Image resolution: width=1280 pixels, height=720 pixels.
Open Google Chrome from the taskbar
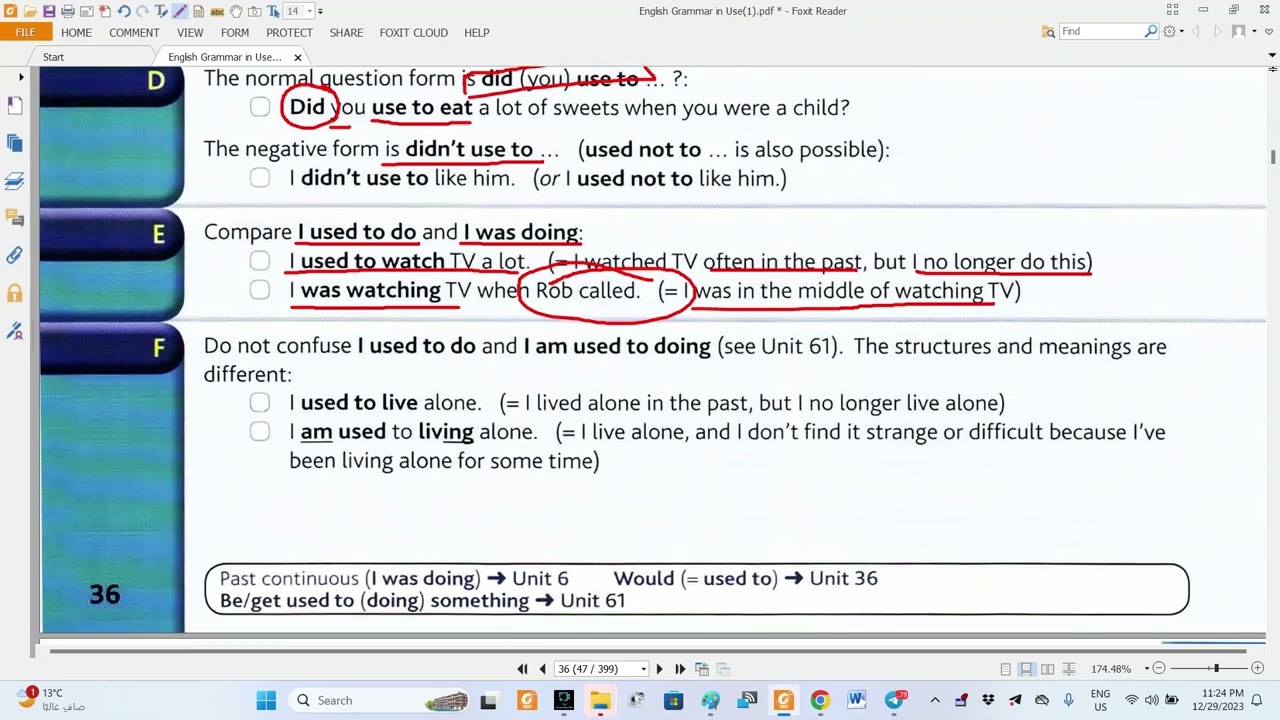820,700
